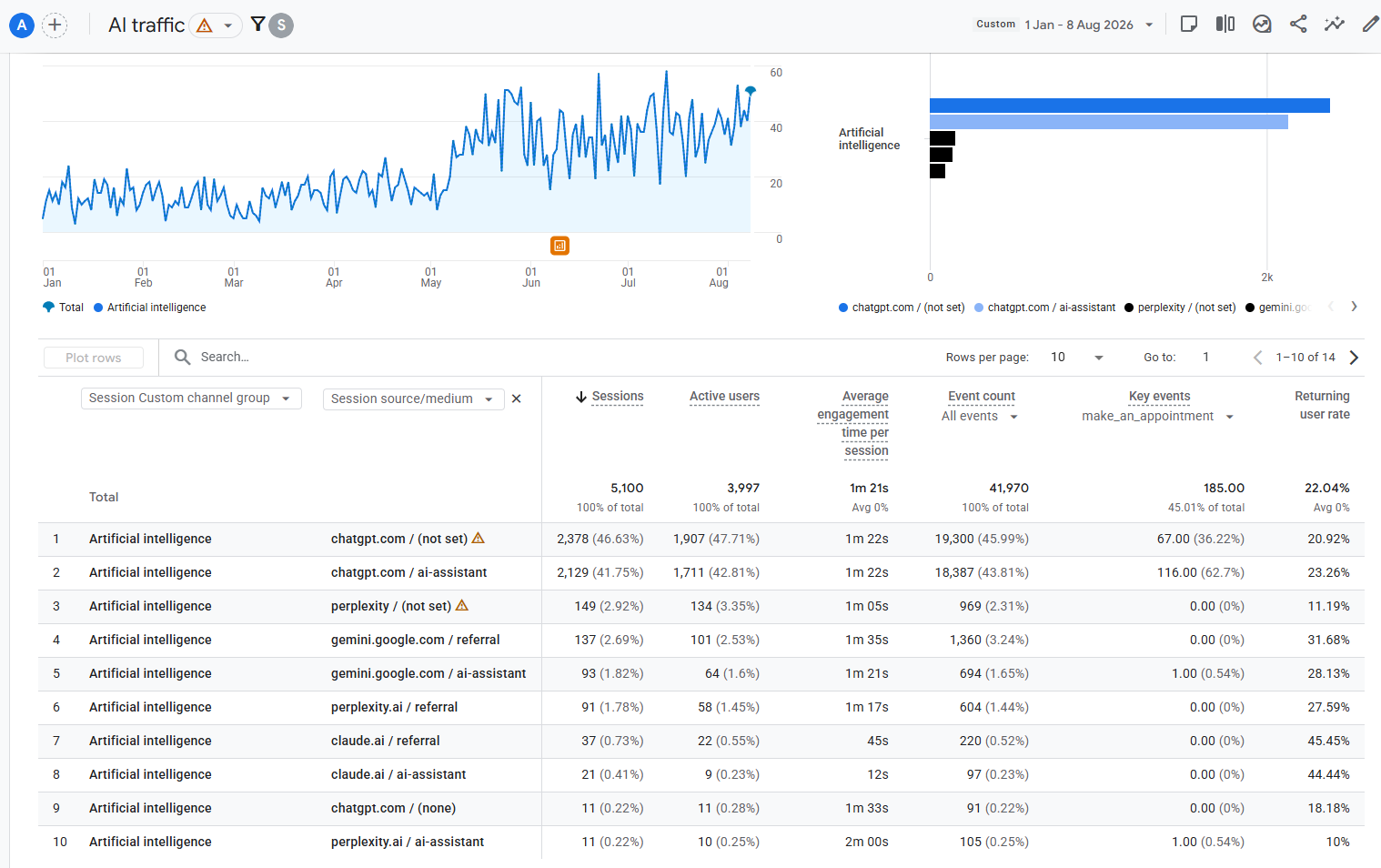
Task: Add a new comparison with the plus icon
Action: (55, 25)
